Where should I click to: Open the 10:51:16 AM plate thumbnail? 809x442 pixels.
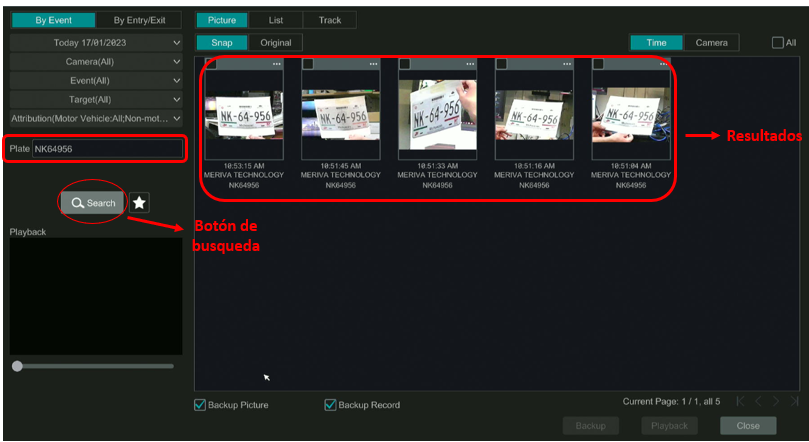pos(534,114)
